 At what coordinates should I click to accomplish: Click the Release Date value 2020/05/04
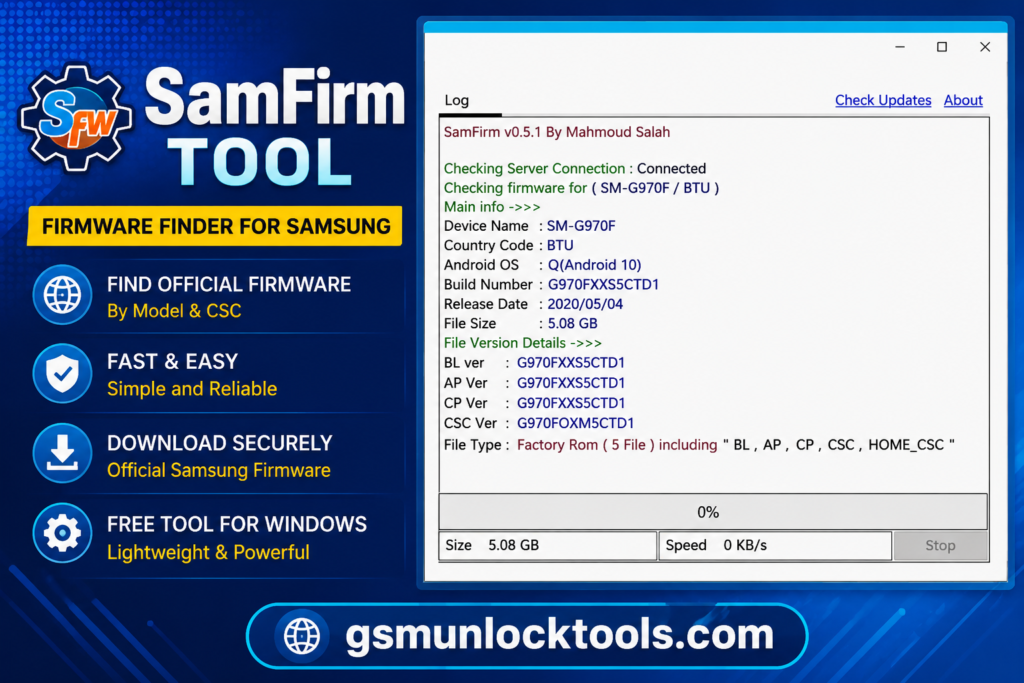click(585, 304)
